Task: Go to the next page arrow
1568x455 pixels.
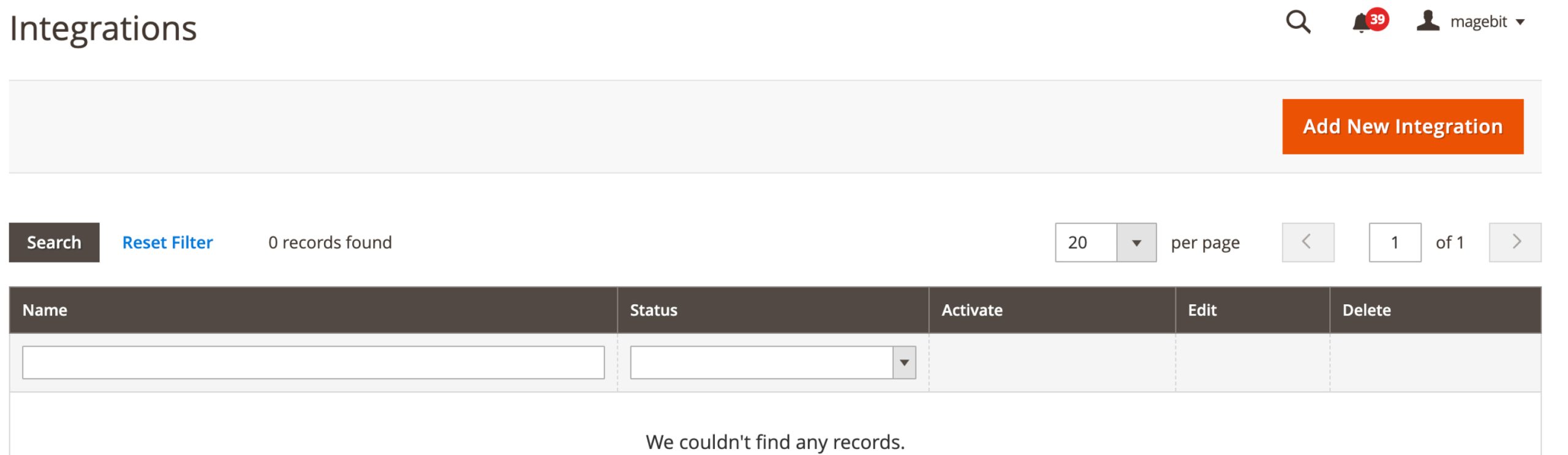Action: click(x=1515, y=243)
